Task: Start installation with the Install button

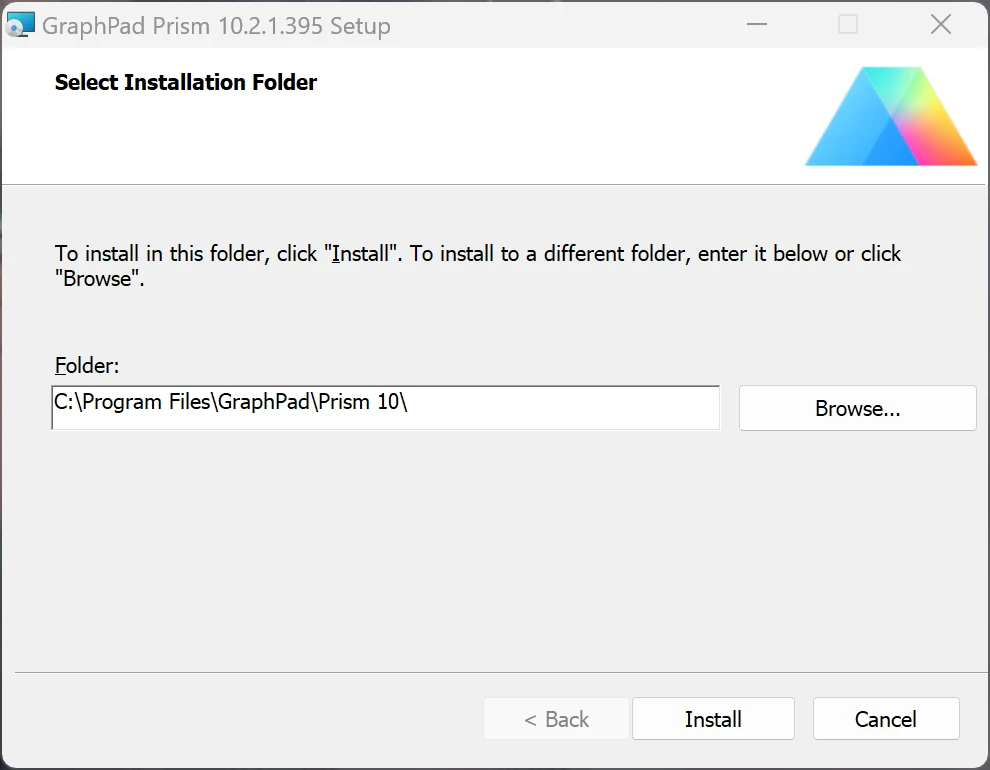Action: point(713,719)
